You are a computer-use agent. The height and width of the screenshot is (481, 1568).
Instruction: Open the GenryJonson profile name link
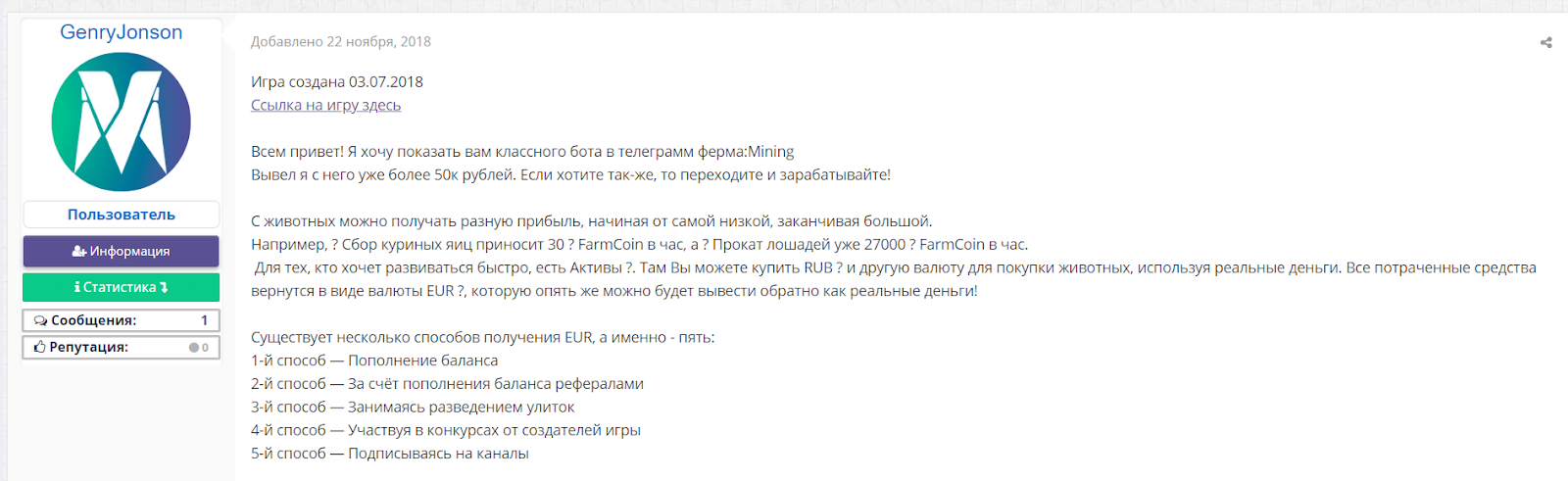122,32
